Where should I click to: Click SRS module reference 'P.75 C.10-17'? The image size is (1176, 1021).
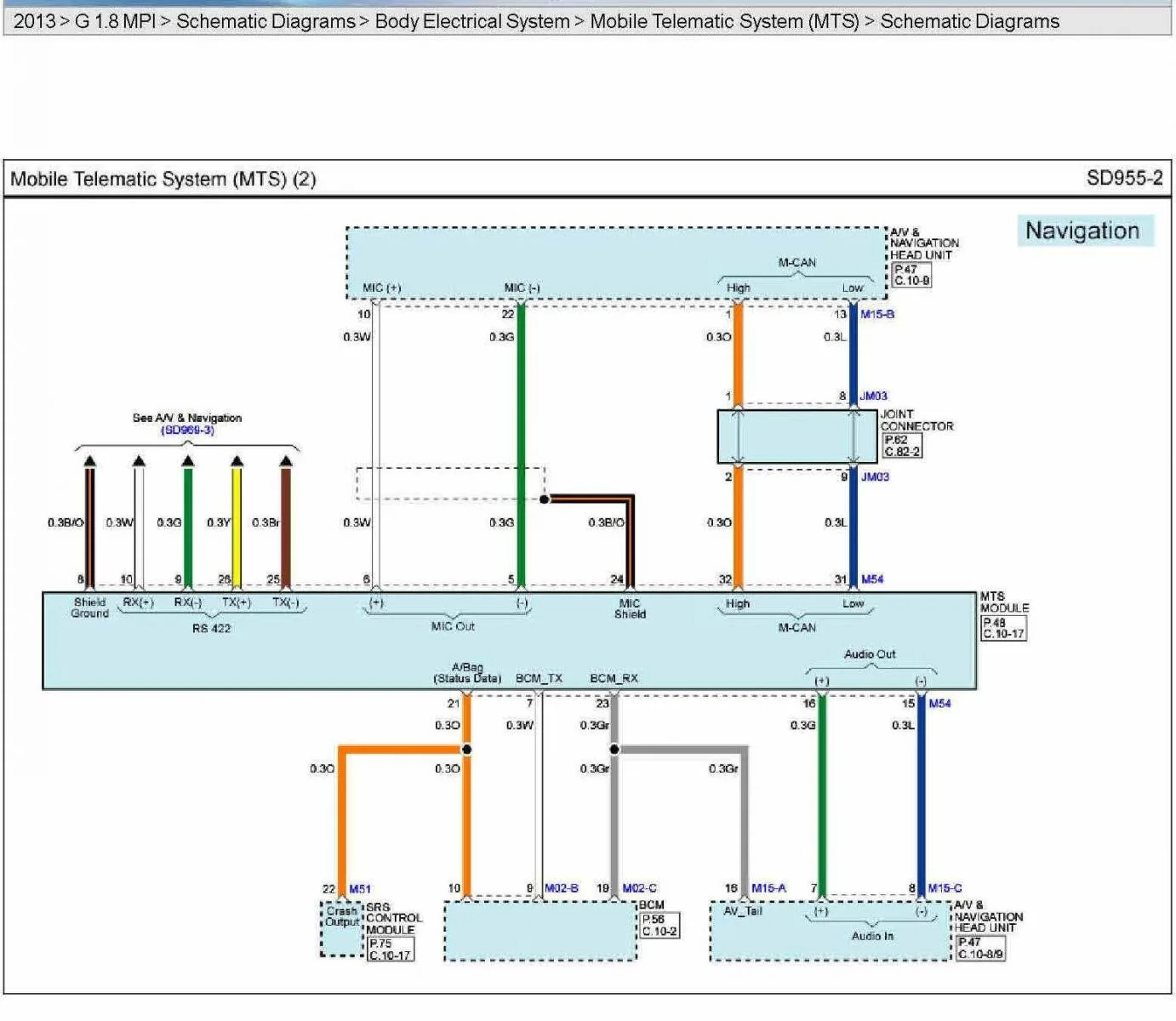click(391, 950)
